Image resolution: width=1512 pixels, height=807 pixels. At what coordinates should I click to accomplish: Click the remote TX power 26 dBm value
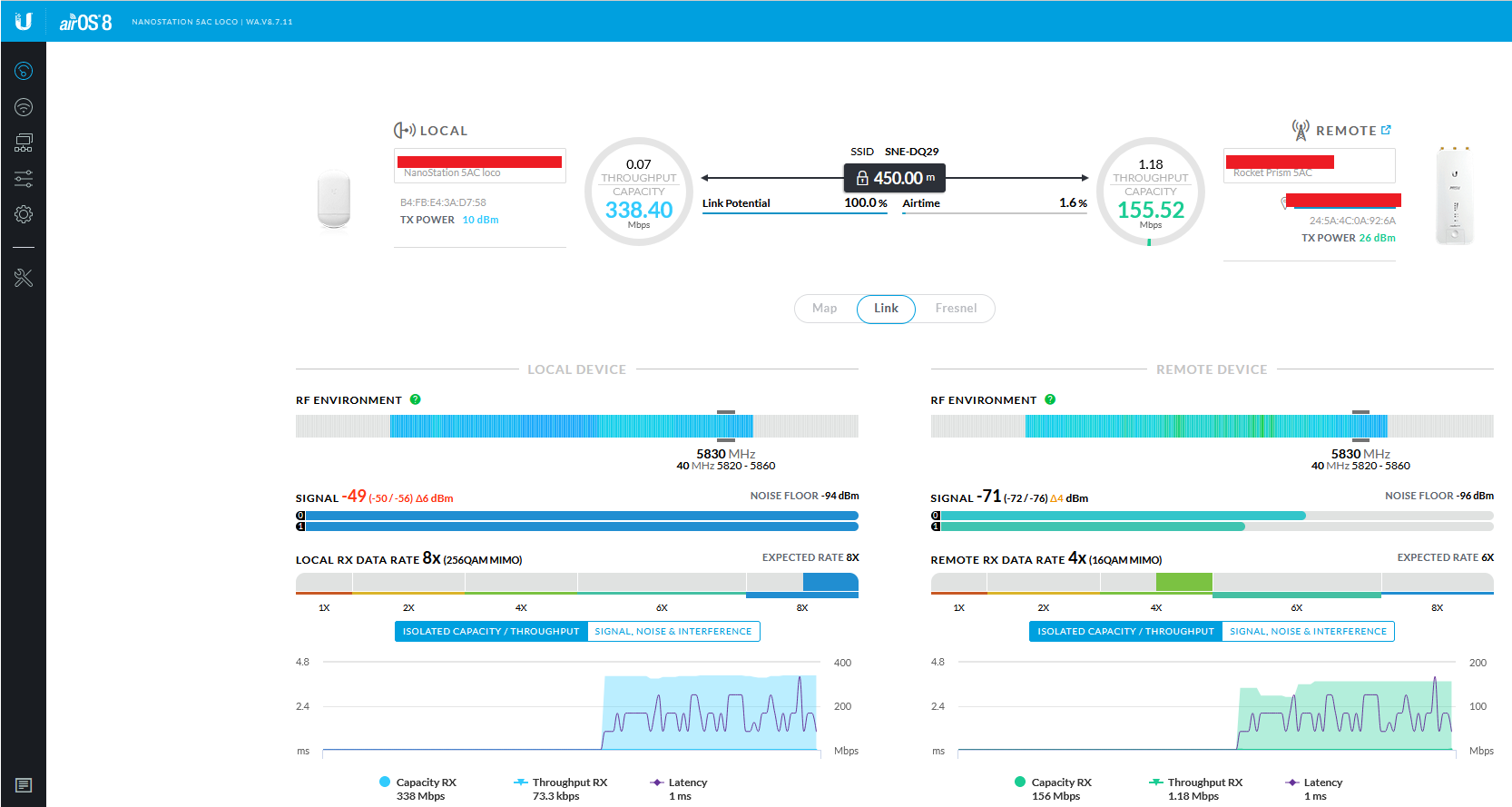pos(1378,238)
